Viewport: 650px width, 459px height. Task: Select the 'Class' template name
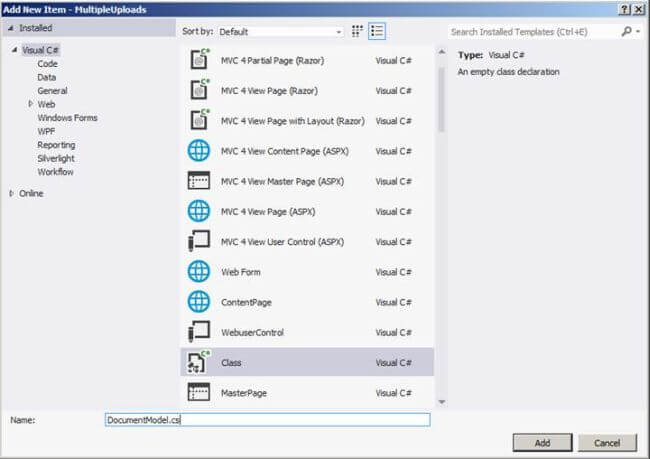[231, 363]
